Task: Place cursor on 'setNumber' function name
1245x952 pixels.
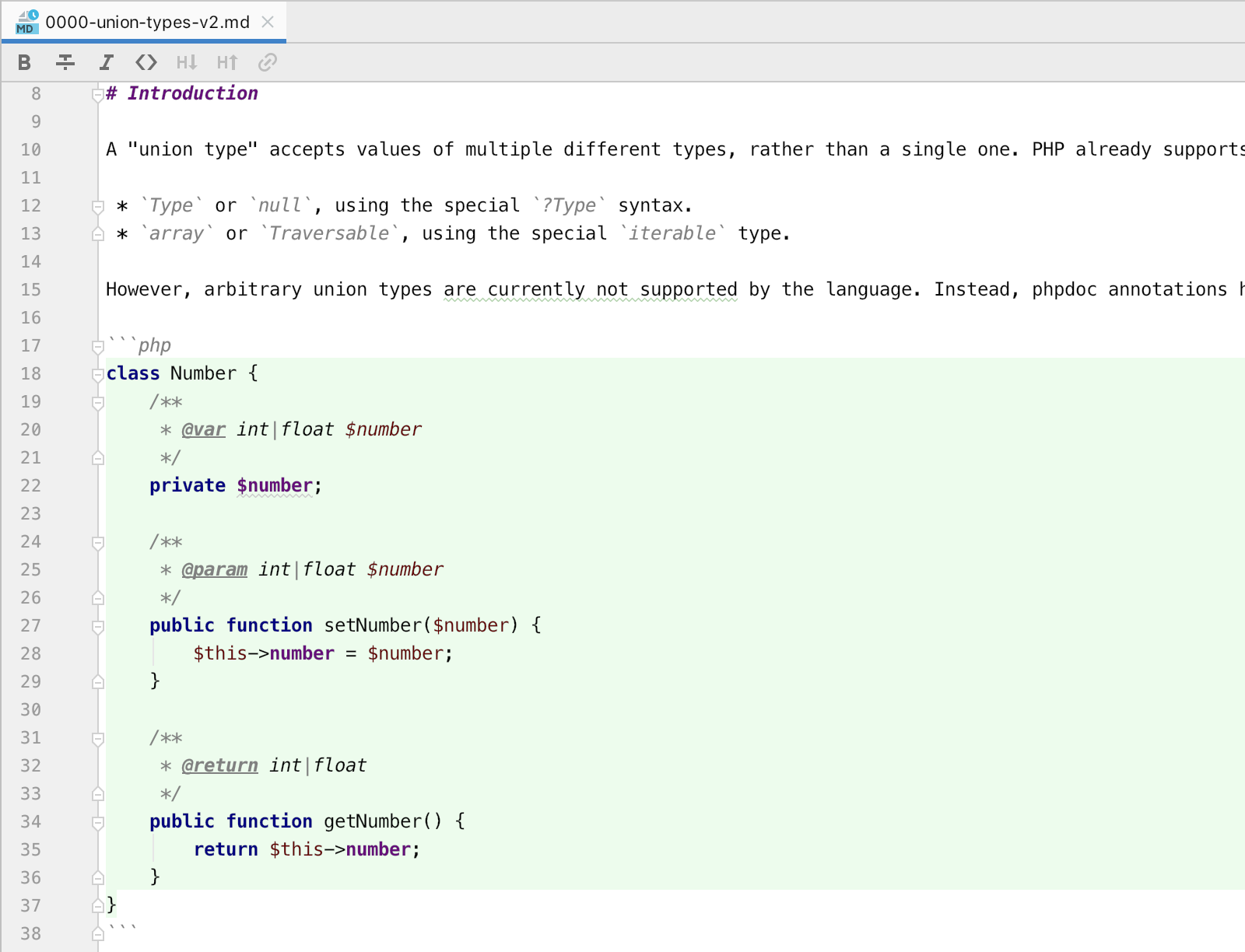Action: coord(373,625)
